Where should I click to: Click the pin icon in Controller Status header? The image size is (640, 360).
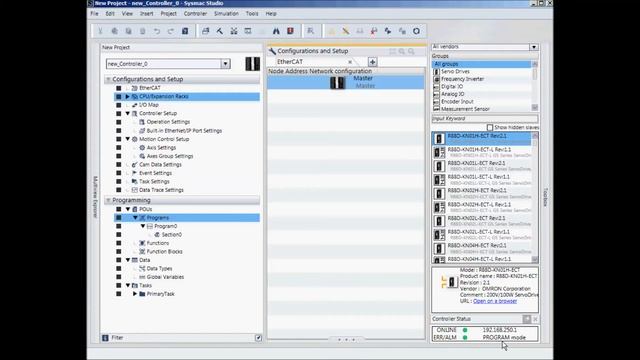[527, 319]
